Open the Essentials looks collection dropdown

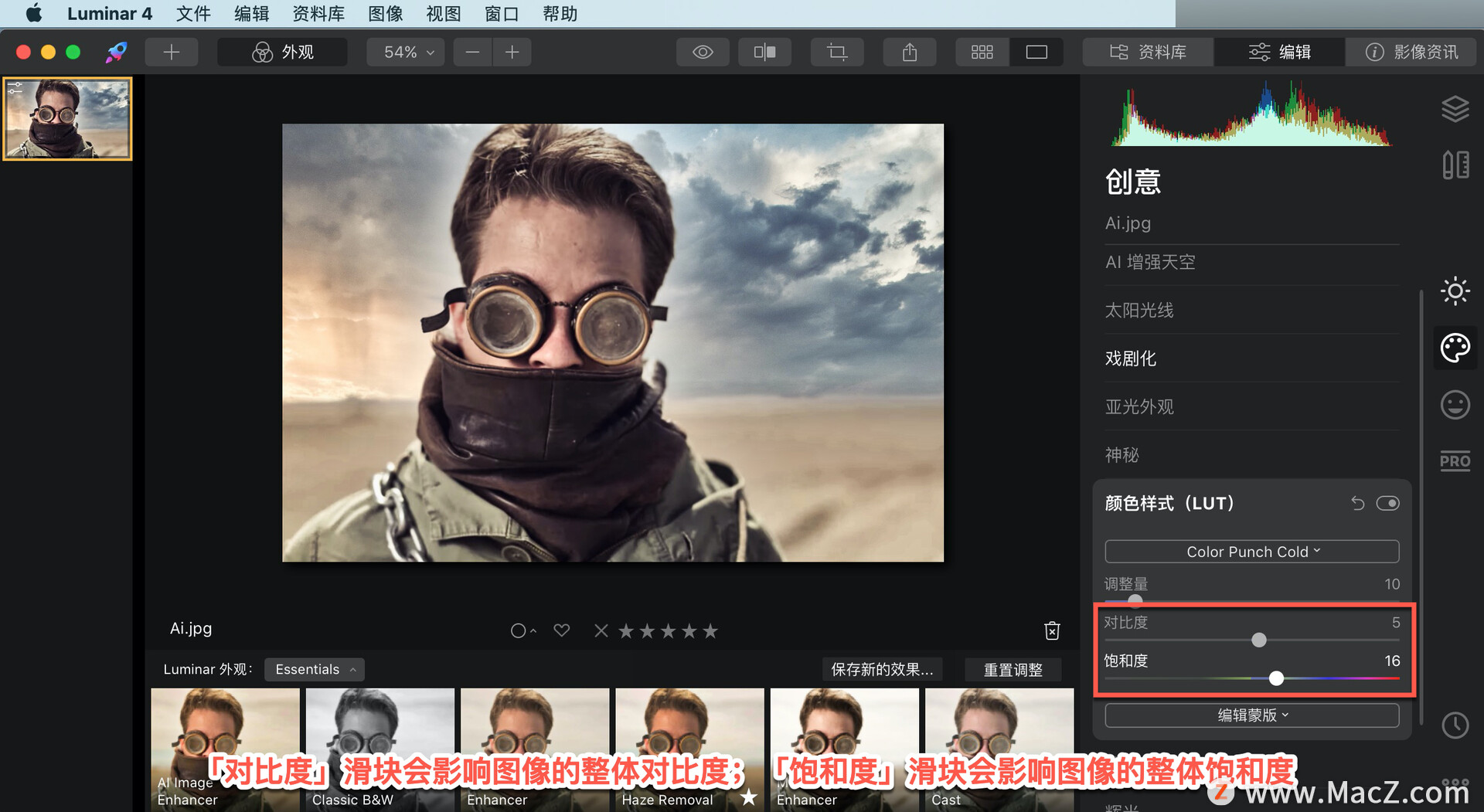click(x=315, y=669)
